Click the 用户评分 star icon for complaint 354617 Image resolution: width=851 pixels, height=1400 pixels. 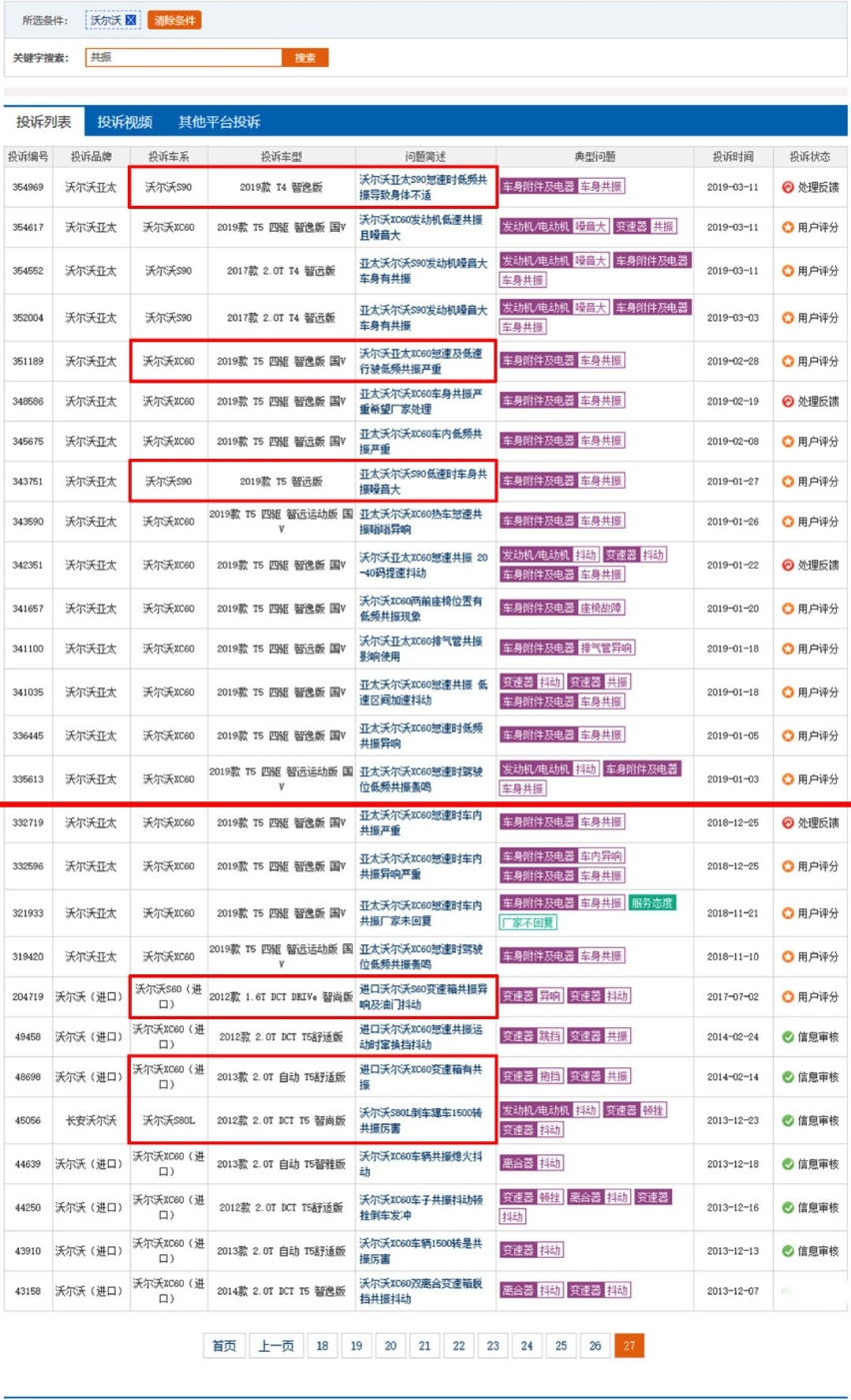pos(787,227)
